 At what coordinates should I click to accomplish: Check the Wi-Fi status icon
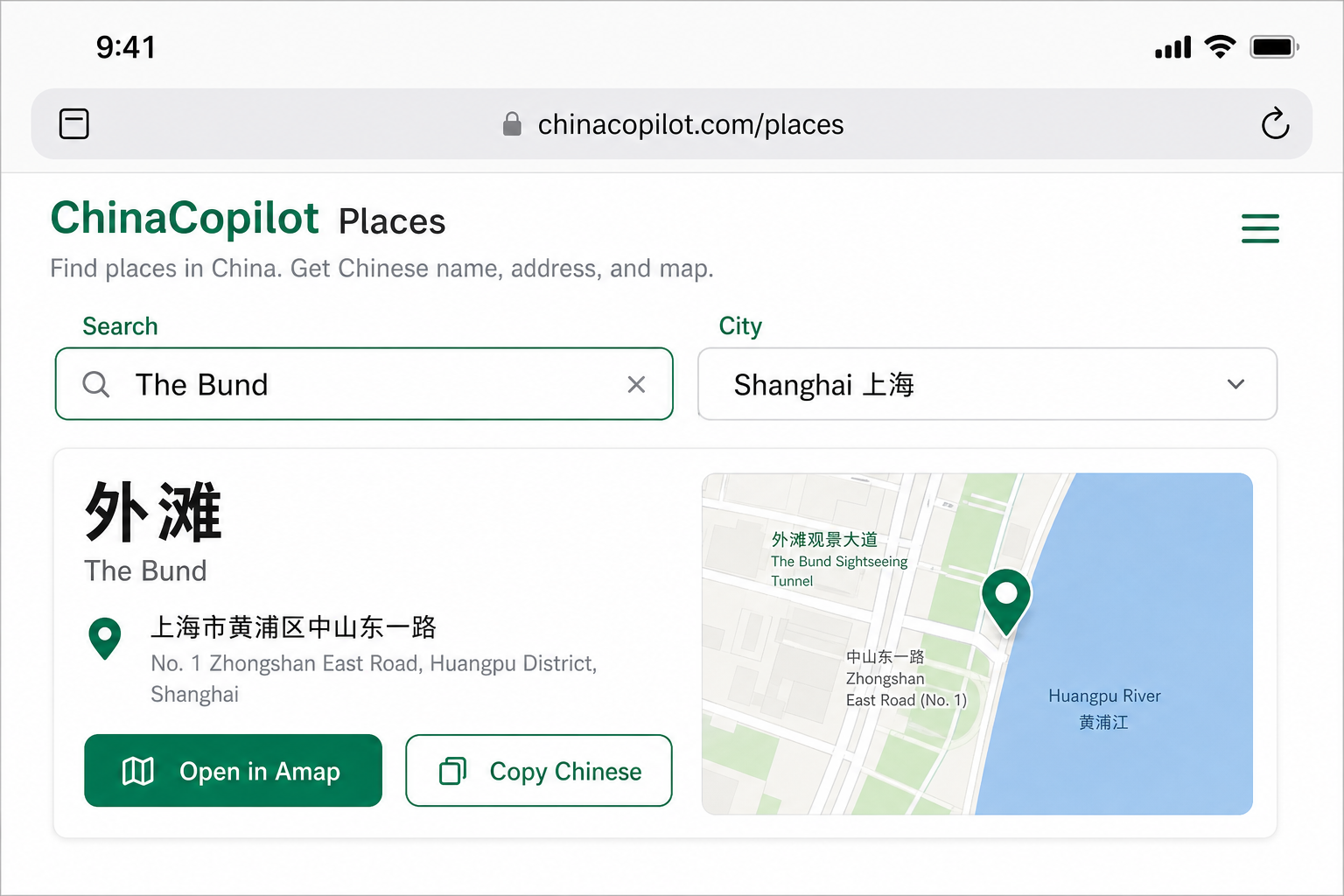[1220, 46]
